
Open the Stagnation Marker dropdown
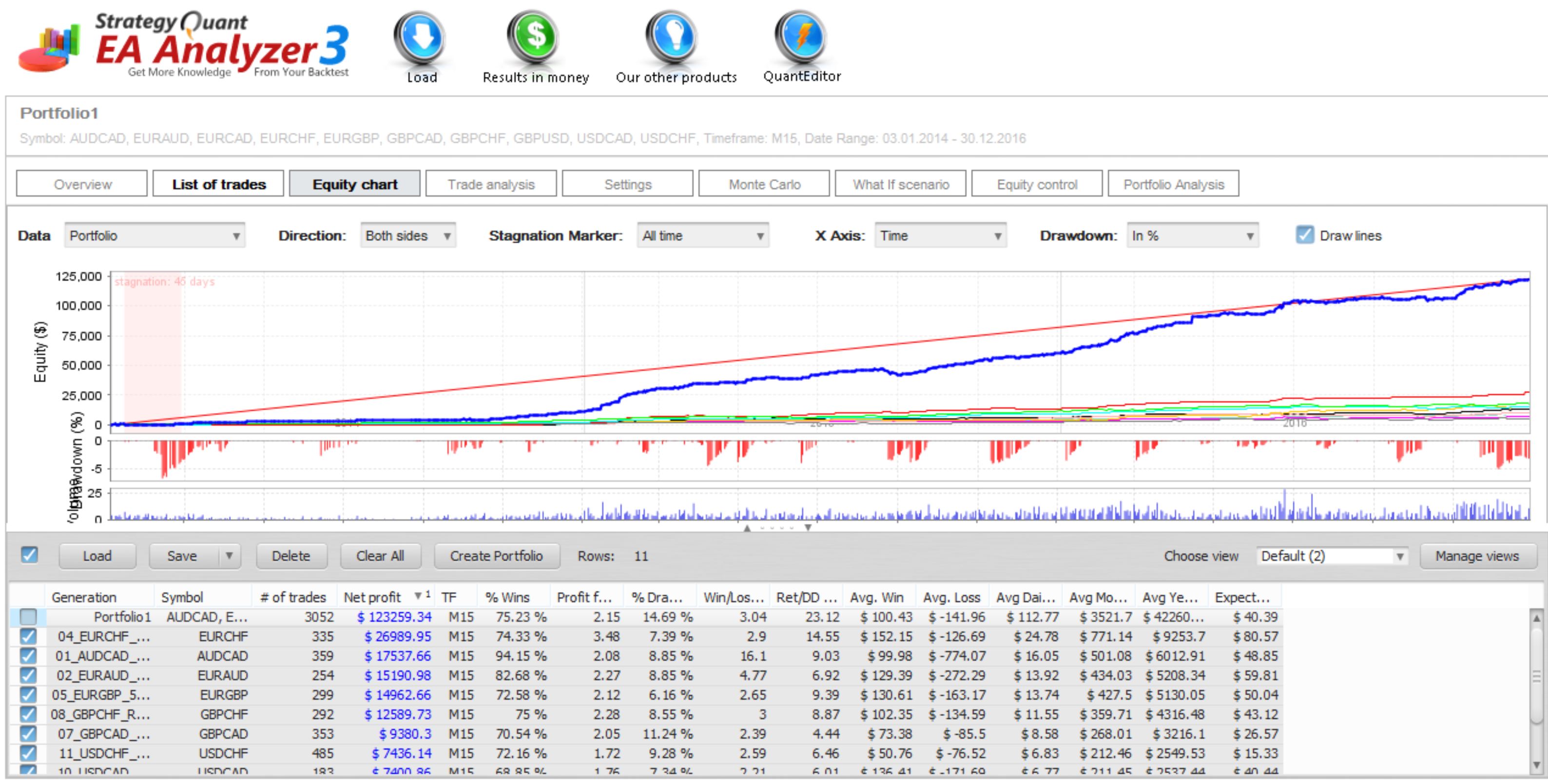703,235
